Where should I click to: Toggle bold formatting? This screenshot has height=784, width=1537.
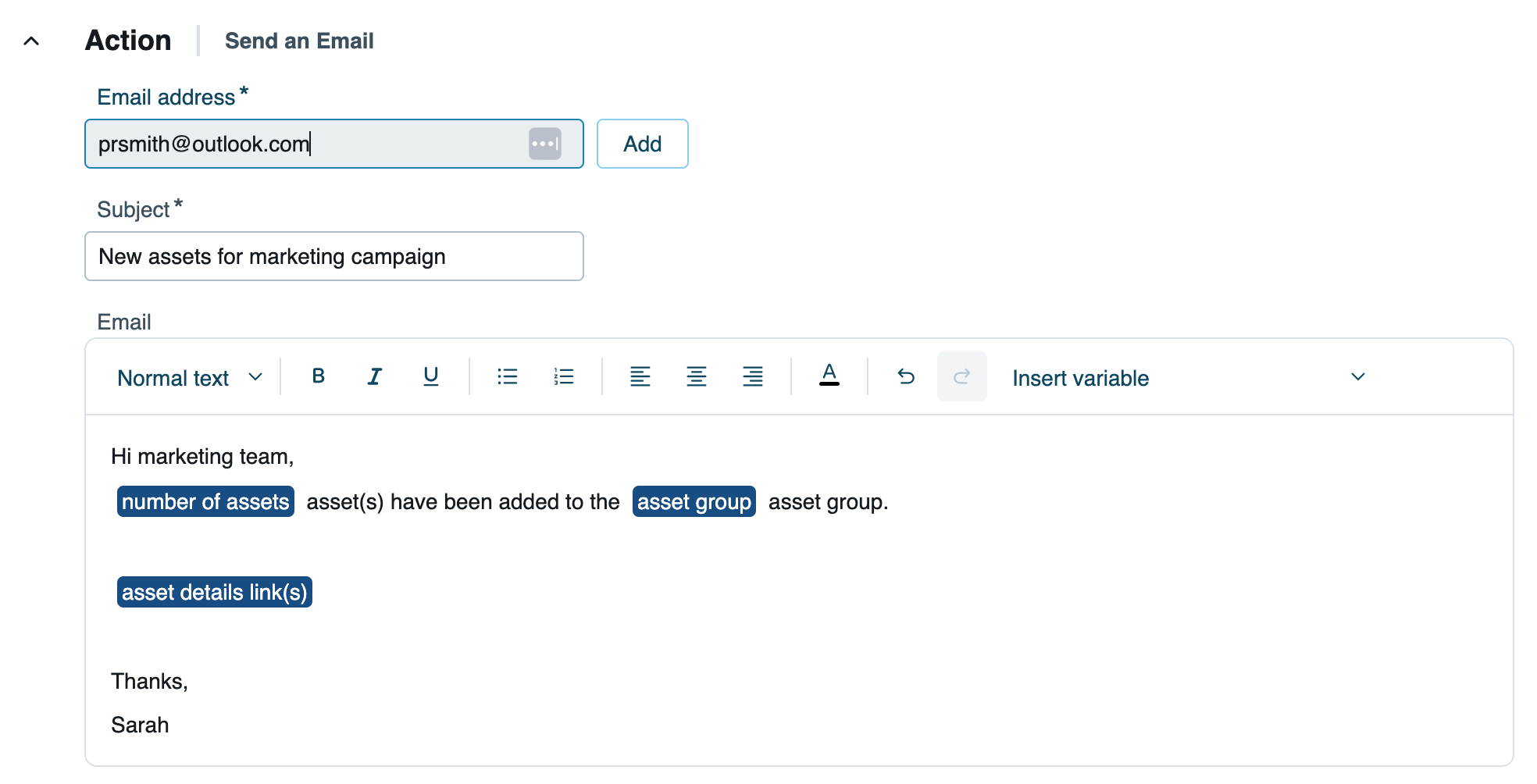(318, 376)
